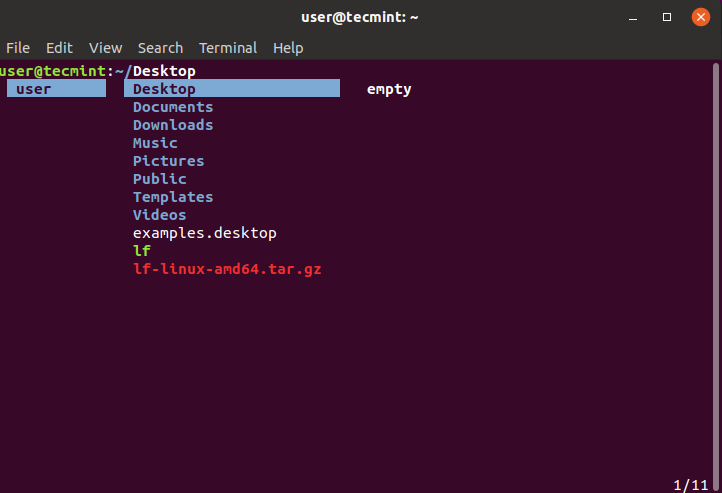722x493 pixels.
Task: Select the Documents directory entry
Action: [x=173, y=107]
